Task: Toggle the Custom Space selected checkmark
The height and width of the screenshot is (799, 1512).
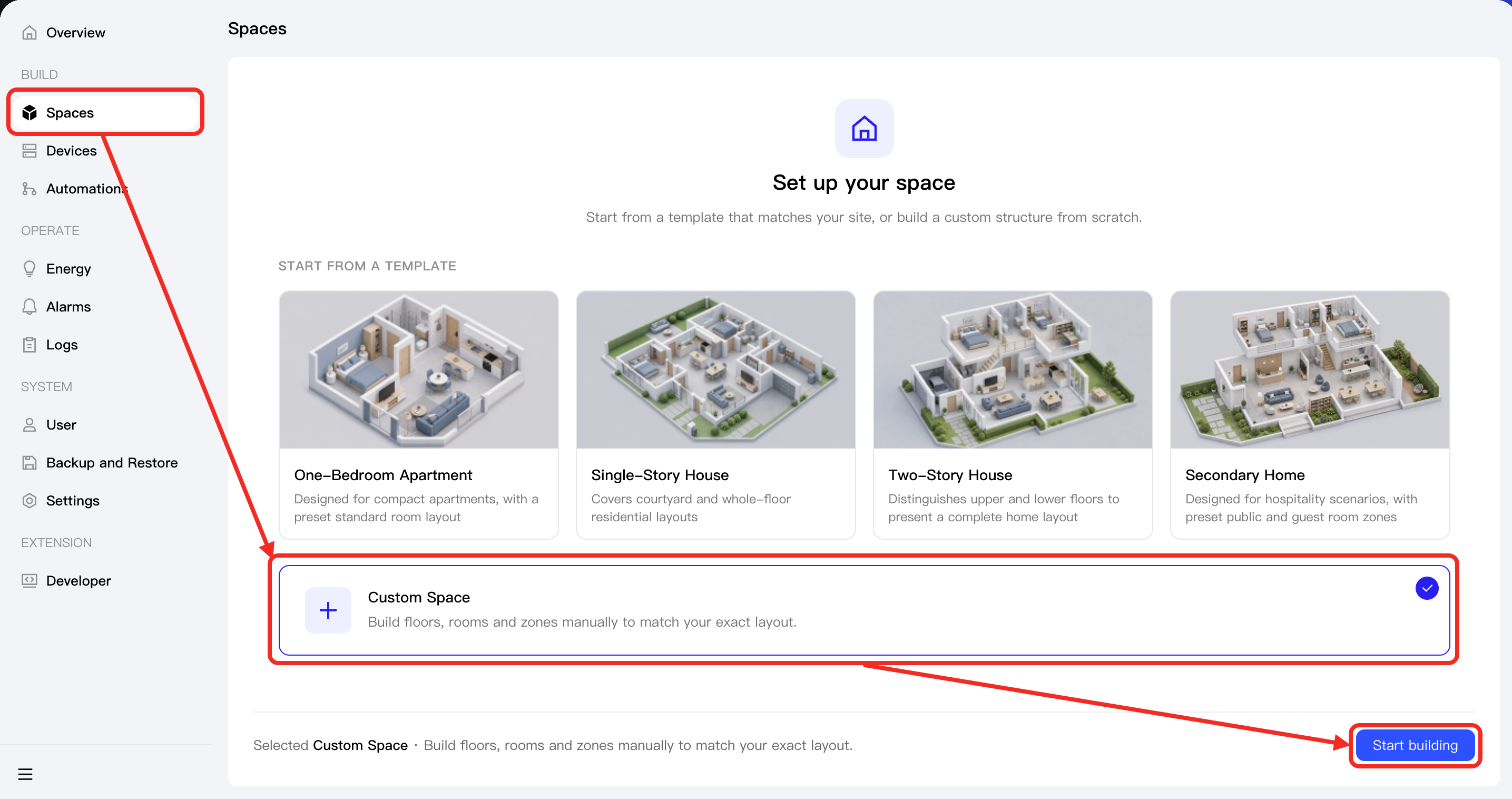Action: pyautogui.click(x=1427, y=588)
